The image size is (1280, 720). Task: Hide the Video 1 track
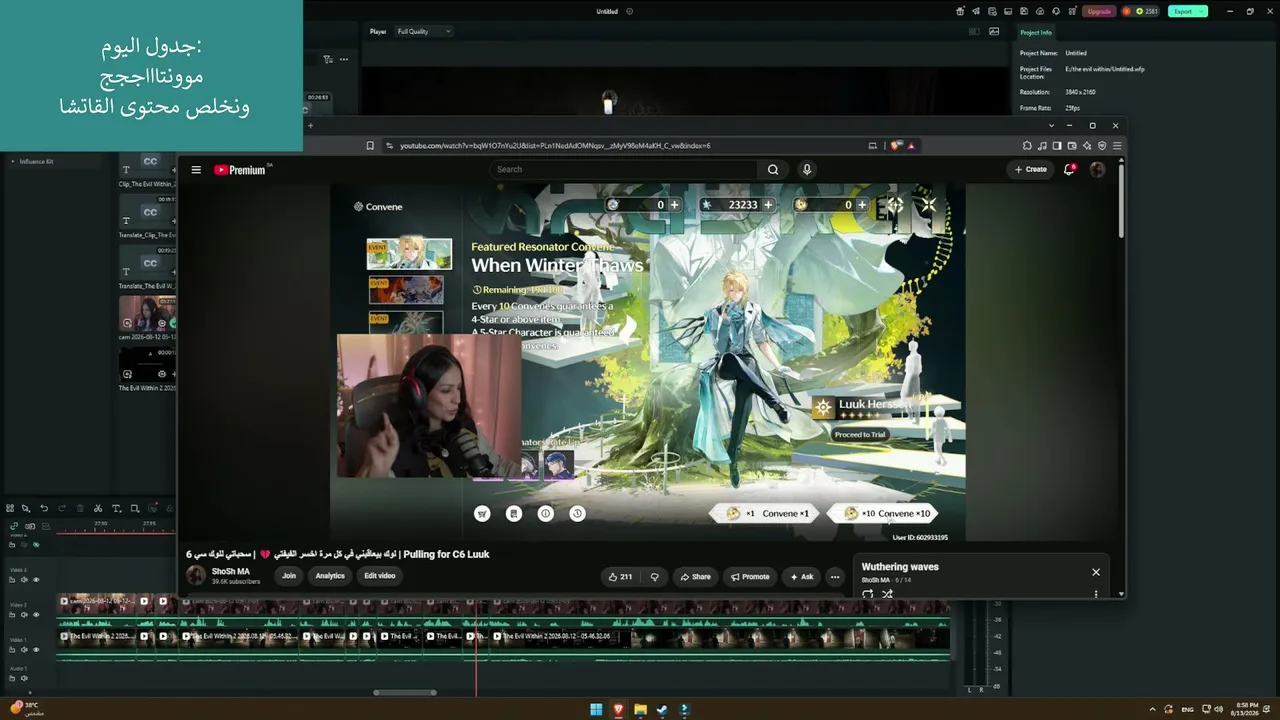pos(36,649)
